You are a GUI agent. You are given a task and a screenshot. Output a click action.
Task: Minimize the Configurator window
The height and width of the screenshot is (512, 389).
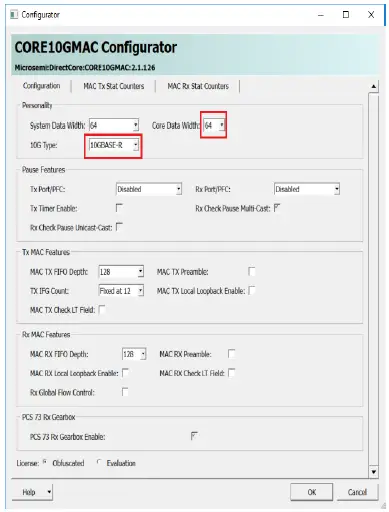coord(321,15)
